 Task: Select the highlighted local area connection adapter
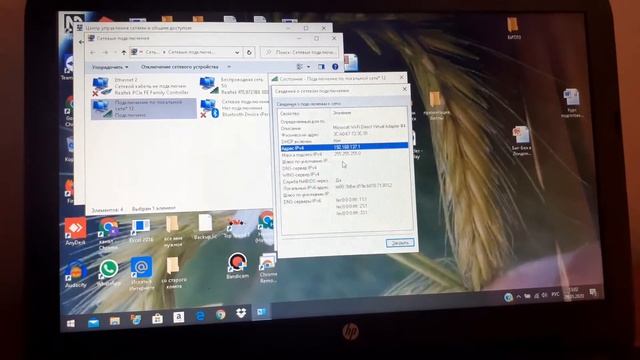pos(143,109)
